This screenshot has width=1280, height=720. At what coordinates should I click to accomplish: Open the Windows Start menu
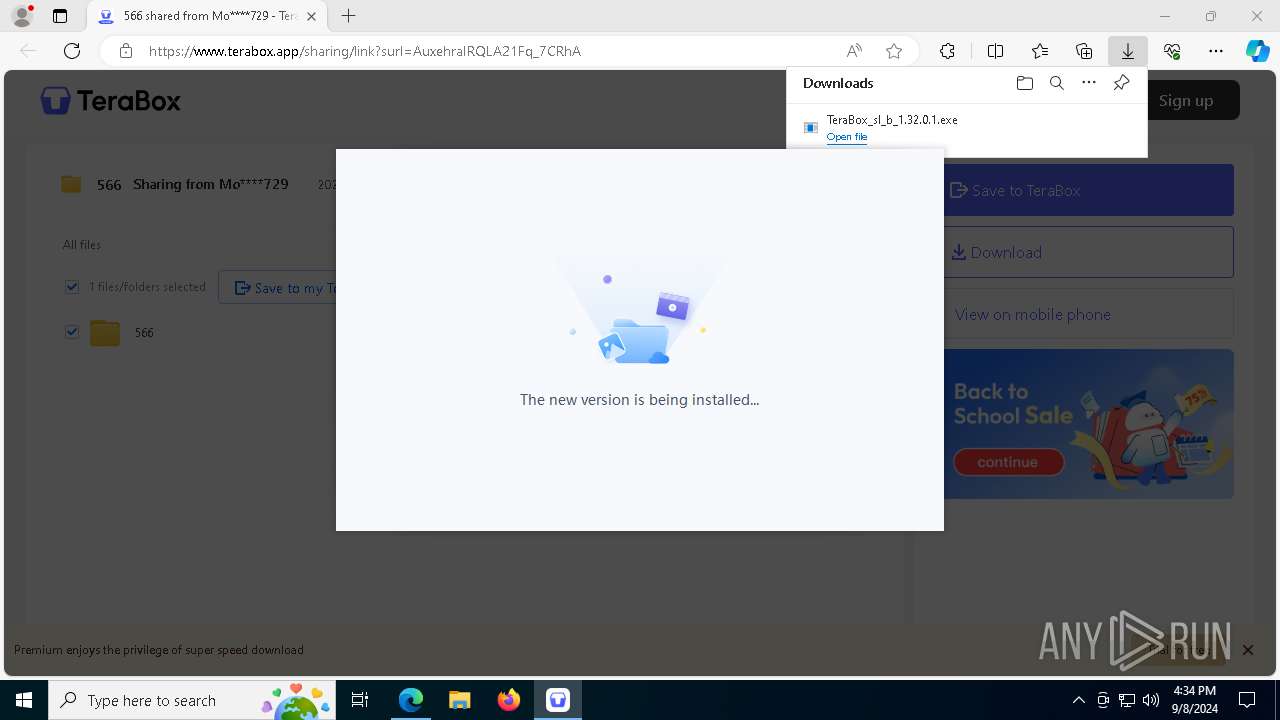(24, 700)
